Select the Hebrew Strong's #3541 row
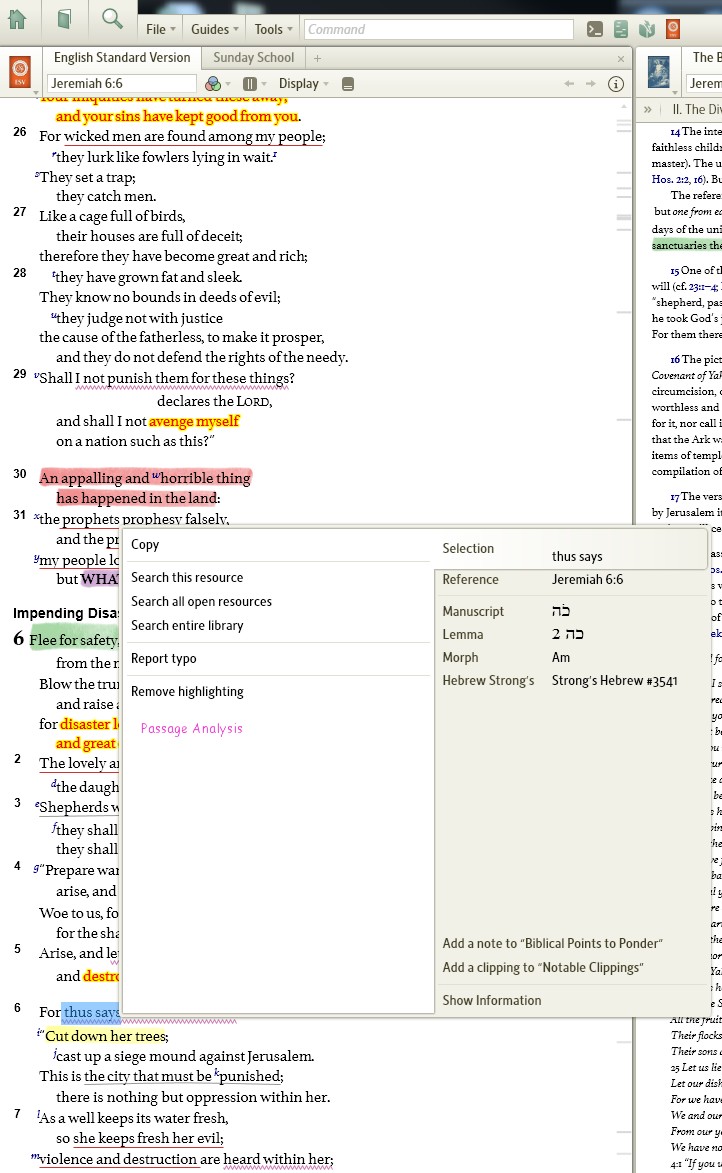This screenshot has width=722, height=1173. pyautogui.click(x=572, y=681)
